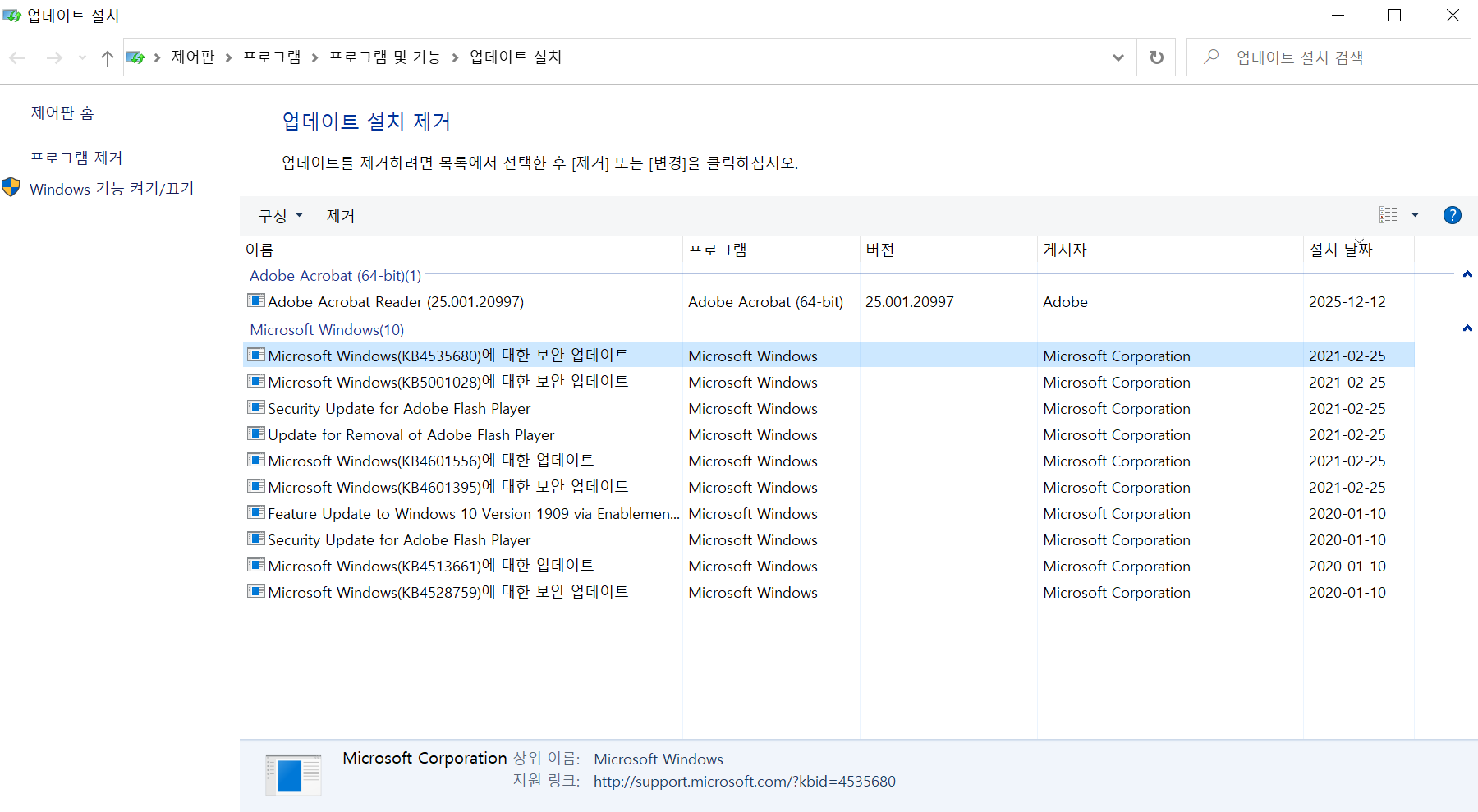The width and height of the screenshot is (1478, 812).
Task: Sort by the 이름 column header
Action: coord(462,250)
